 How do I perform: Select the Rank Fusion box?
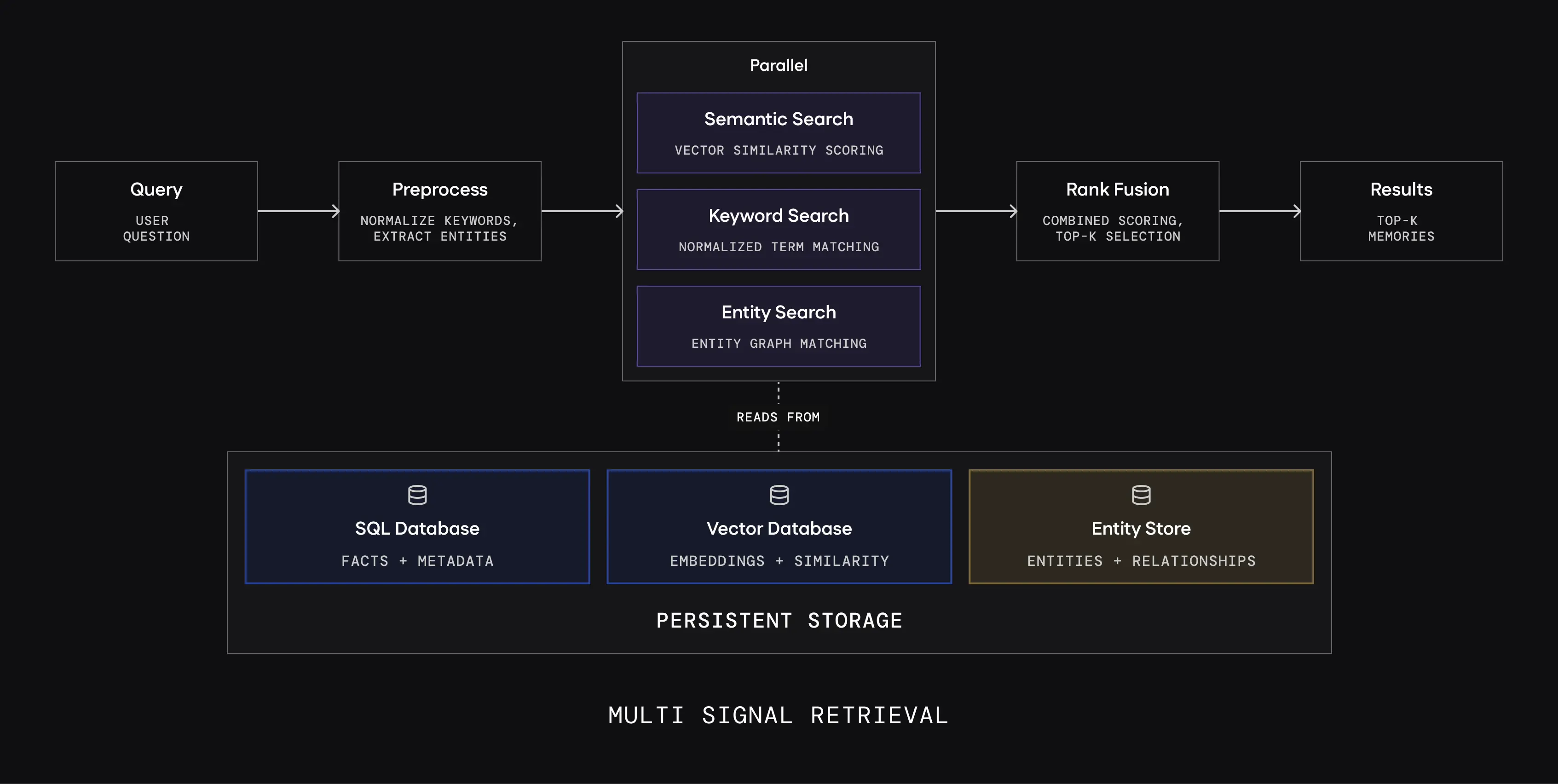(x=1117, y=211)
